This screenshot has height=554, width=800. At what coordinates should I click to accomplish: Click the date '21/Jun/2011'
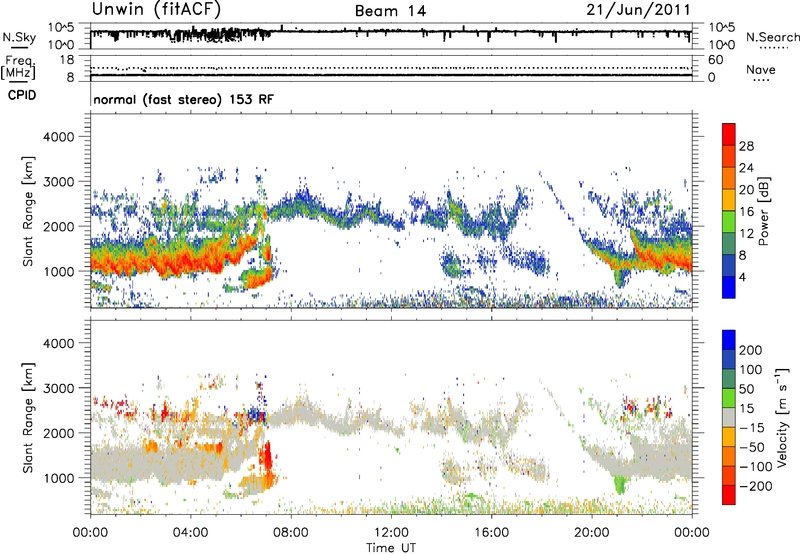[638, 9]
